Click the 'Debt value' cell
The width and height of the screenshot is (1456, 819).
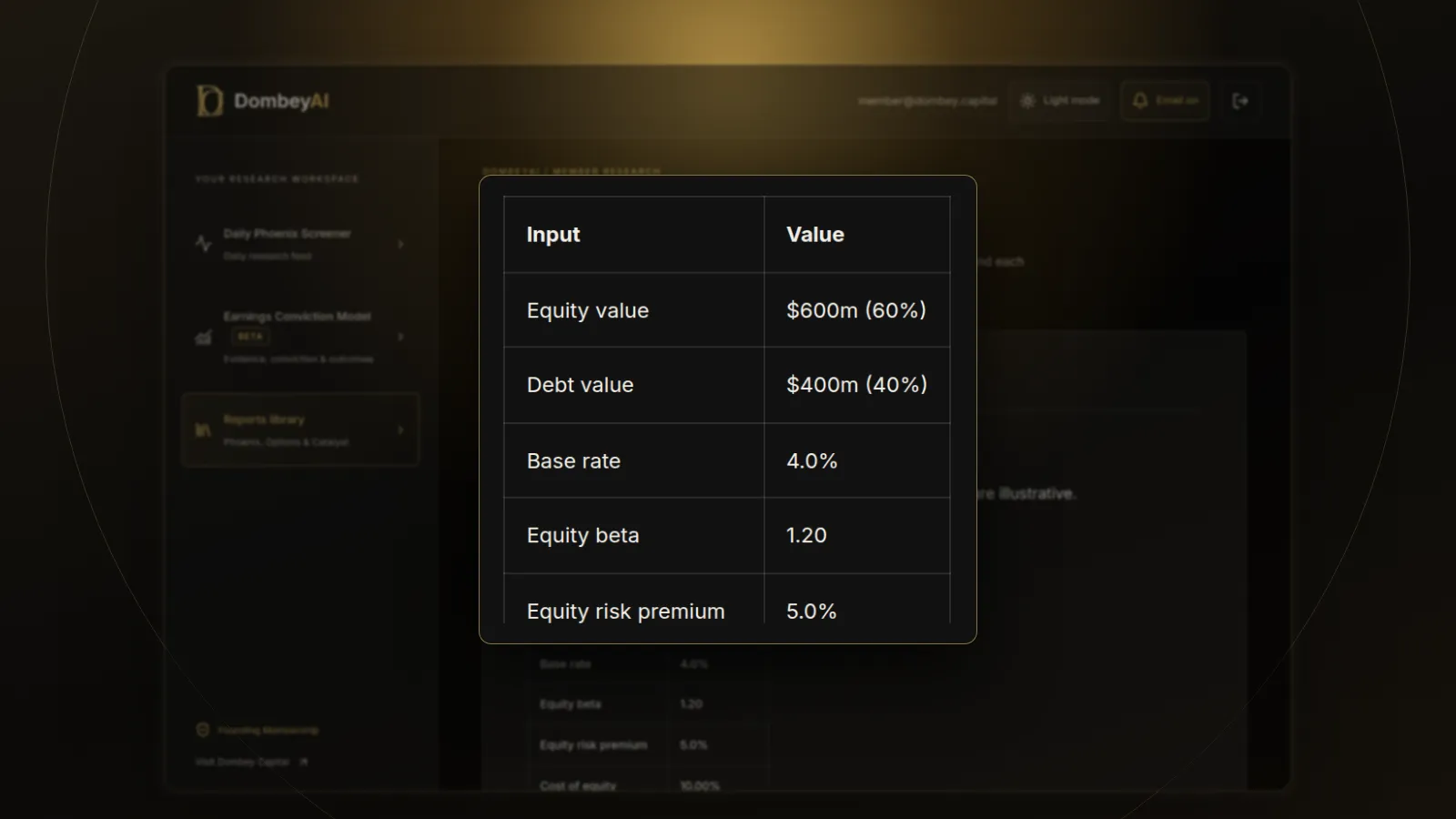tap(634, 385)
